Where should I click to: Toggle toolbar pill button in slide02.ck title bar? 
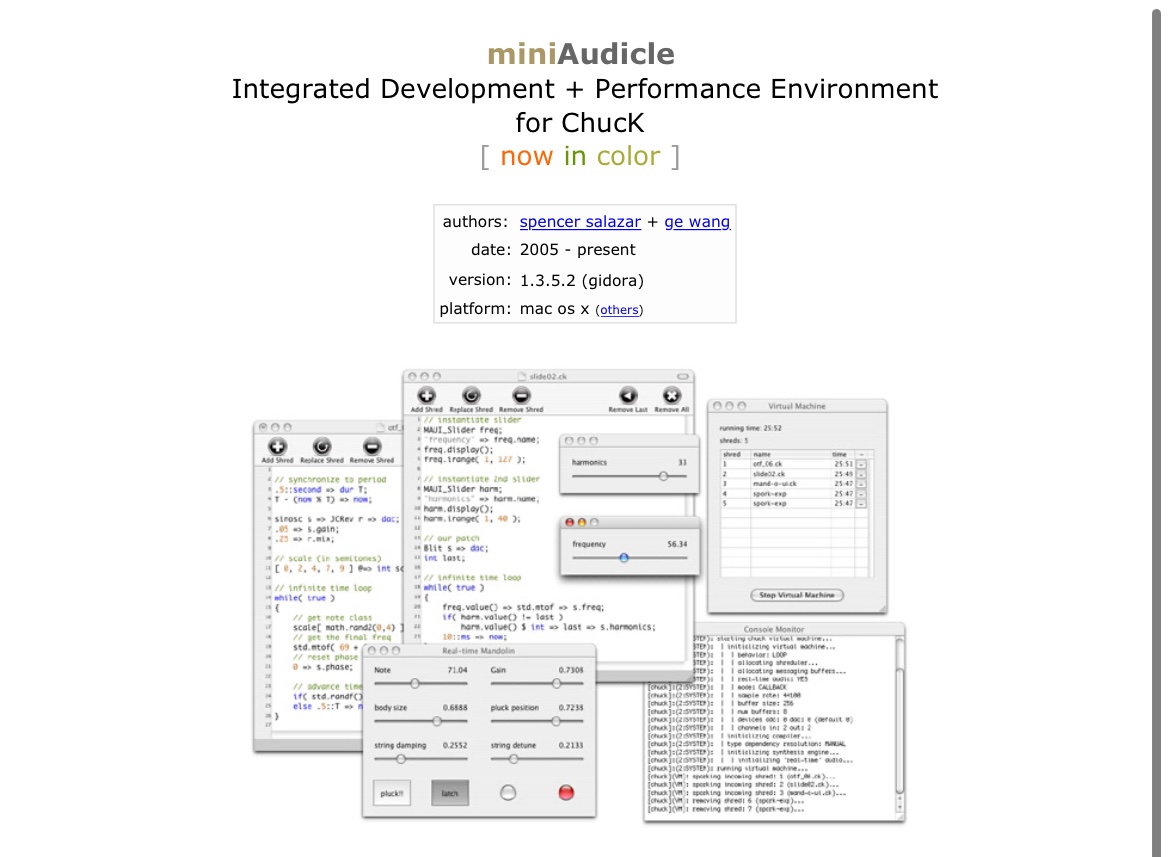pyautogui.click(x=683, y=377)
